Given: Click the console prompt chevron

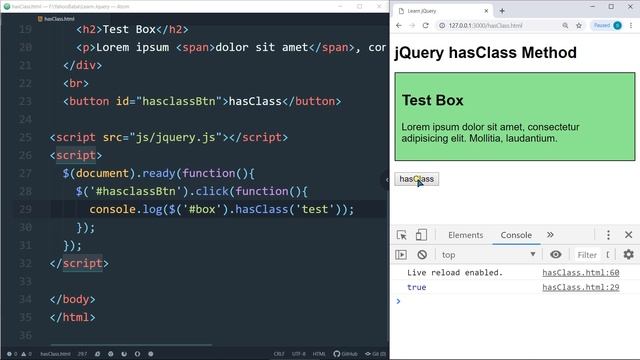Looking at the screenshot, I should click(398, 301).
